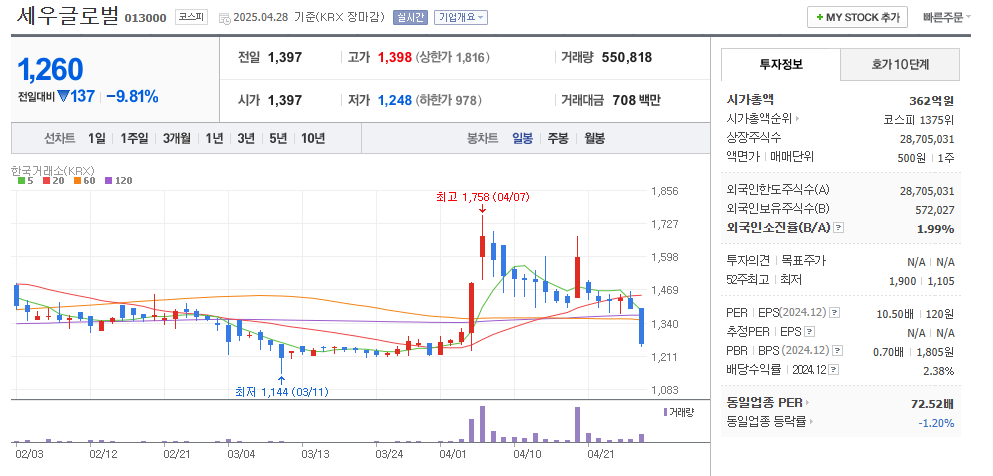993x476 pixels.
Task: Click the 코스피 market badge
Action: [x=192, y=18]
